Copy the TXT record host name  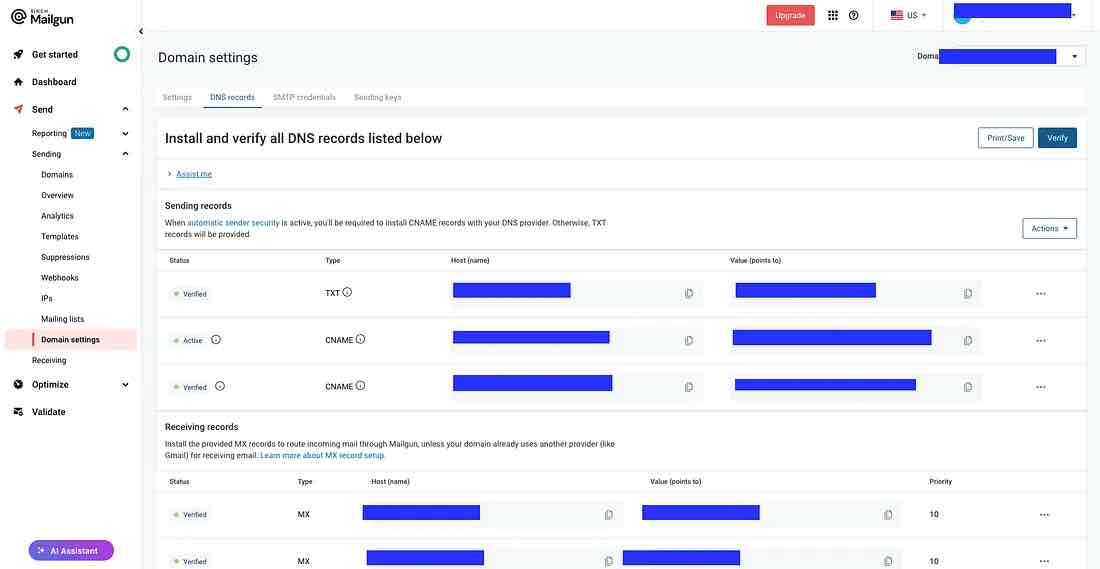[x=688, y=294]
